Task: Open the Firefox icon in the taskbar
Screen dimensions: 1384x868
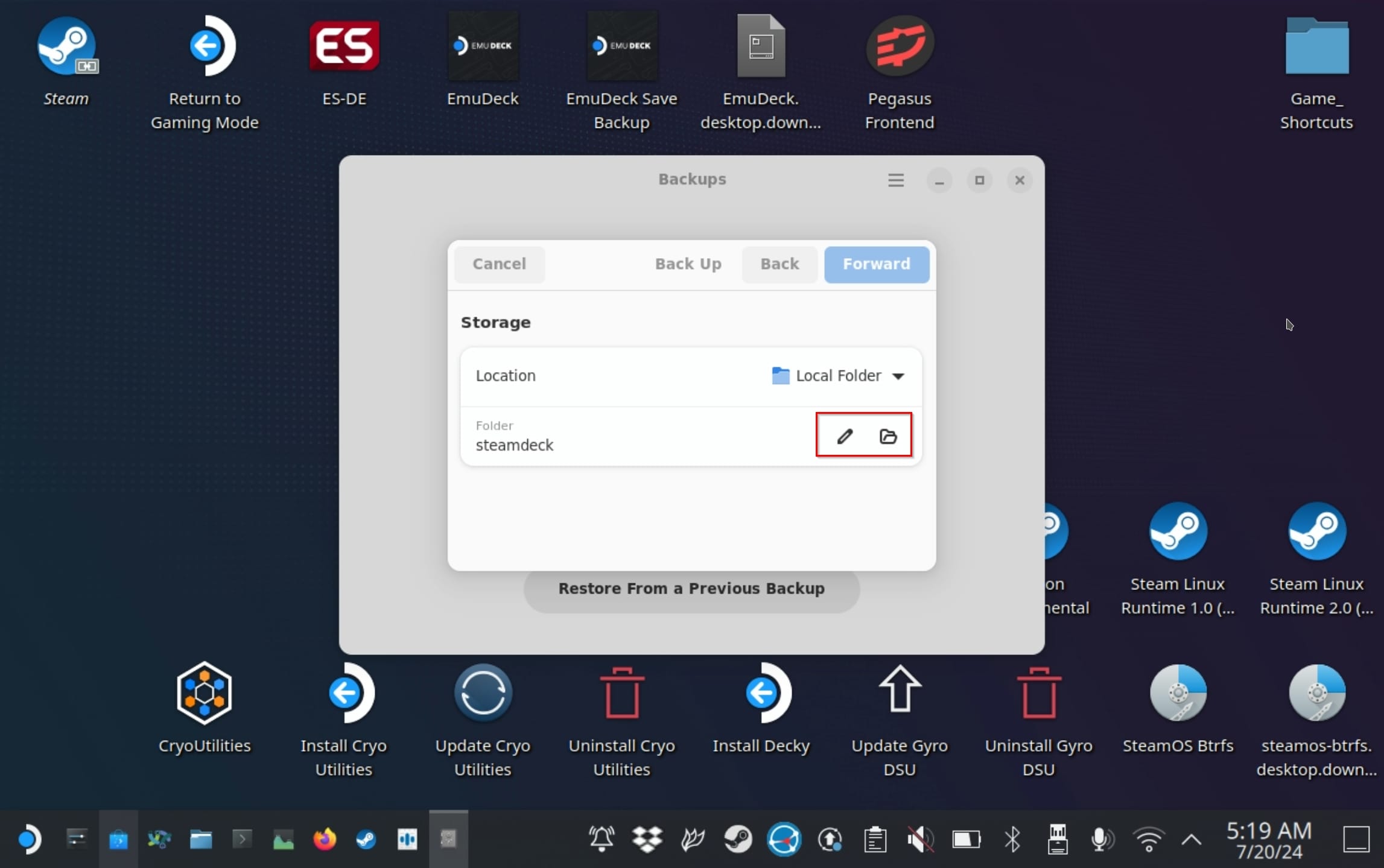Action: click(325, 839)
